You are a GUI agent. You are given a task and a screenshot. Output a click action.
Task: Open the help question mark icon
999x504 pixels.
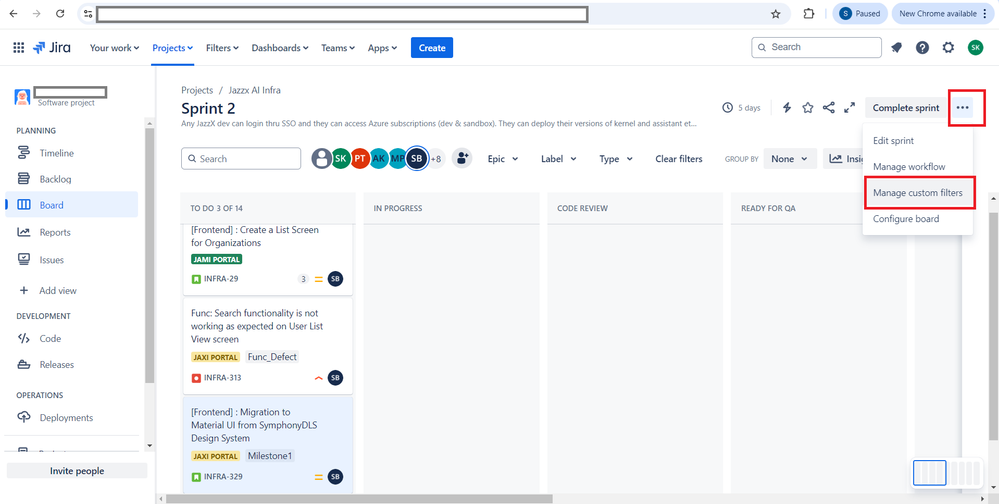[923, 48]
